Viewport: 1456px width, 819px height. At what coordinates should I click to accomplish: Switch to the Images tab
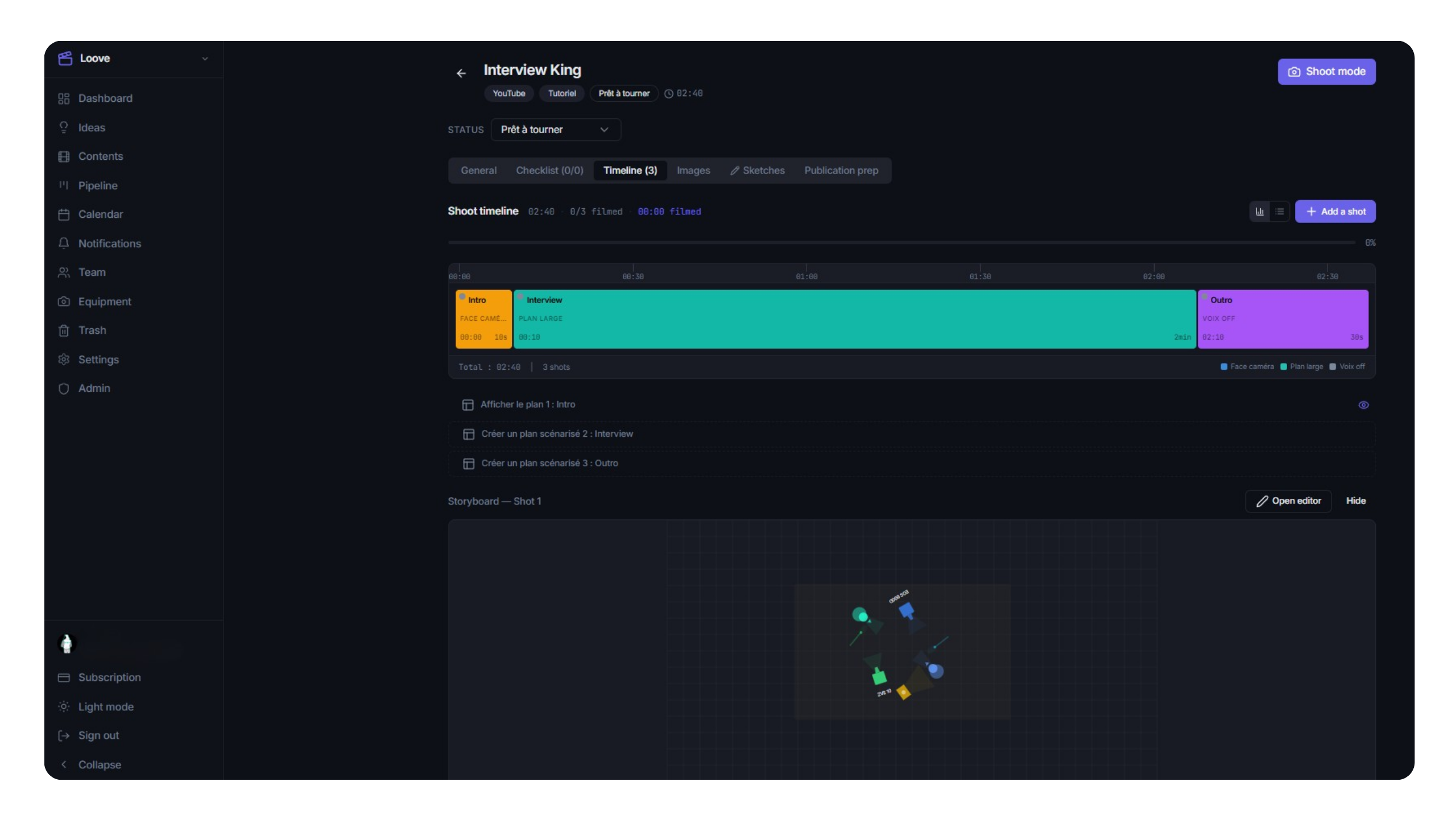pyautogui.click(x=693, y=170)
